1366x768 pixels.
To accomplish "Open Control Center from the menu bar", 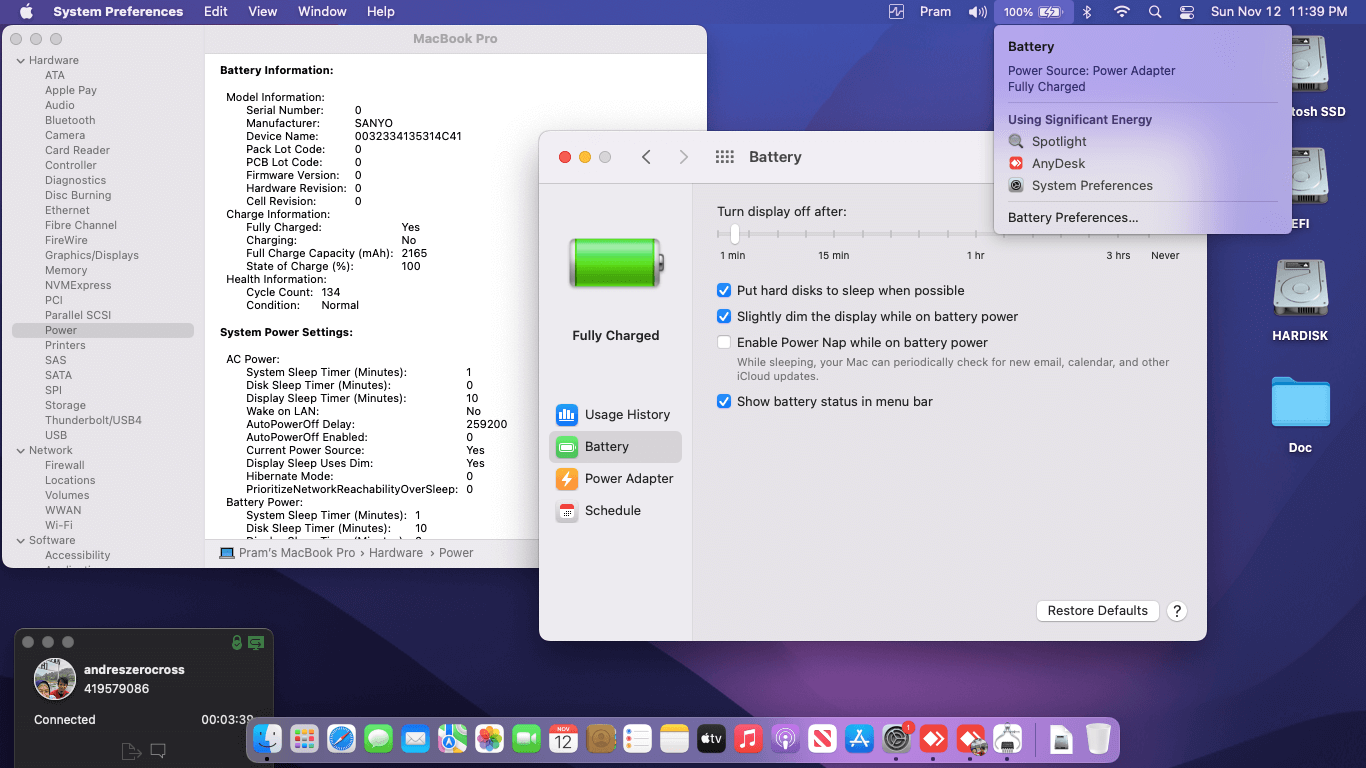I will tap(1187, 12).
